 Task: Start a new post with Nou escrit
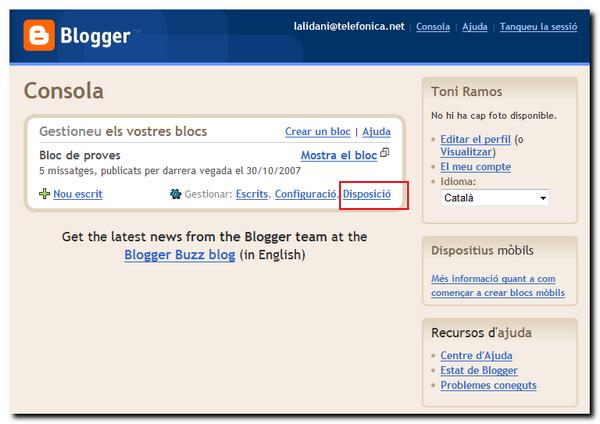coord(77,194)
